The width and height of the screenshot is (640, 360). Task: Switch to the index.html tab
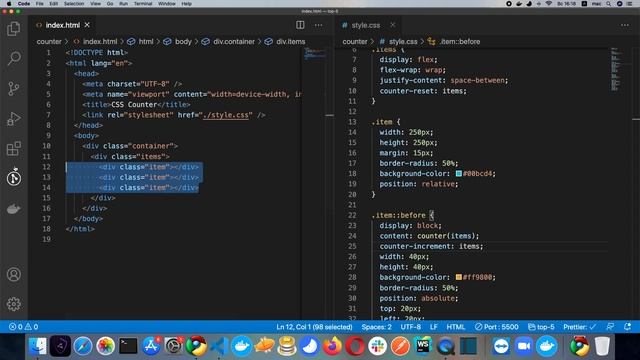[62, 25]
